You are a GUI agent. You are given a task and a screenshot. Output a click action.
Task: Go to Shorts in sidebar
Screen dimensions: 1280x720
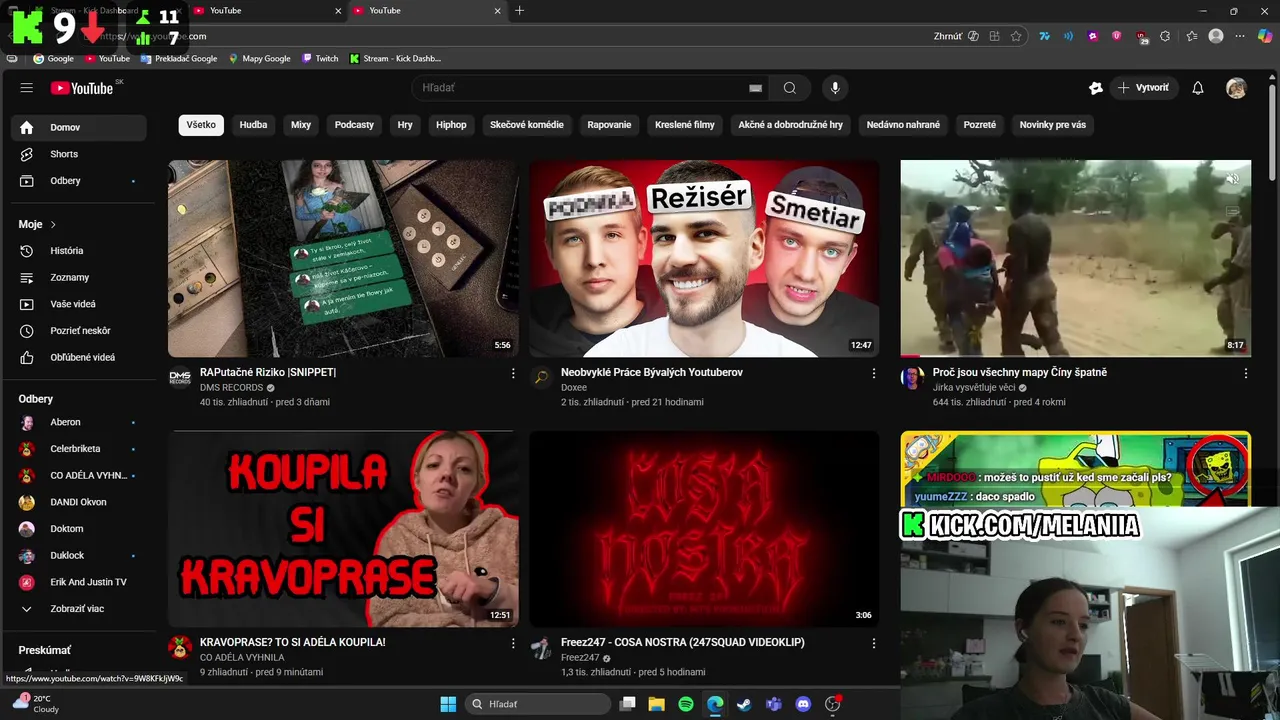pos(78,154)
